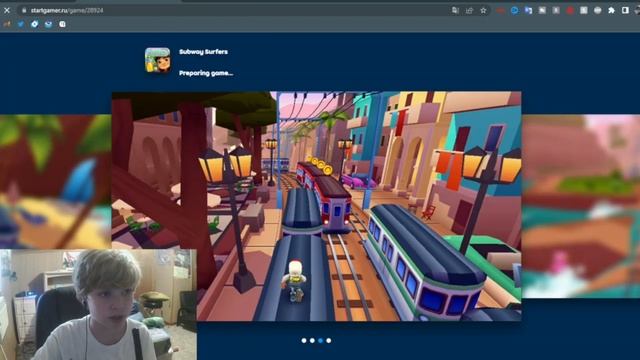Toggle the browser side panel icon
Image resolution: width=640 pixels, height=360 pixels.
point(625,10)
